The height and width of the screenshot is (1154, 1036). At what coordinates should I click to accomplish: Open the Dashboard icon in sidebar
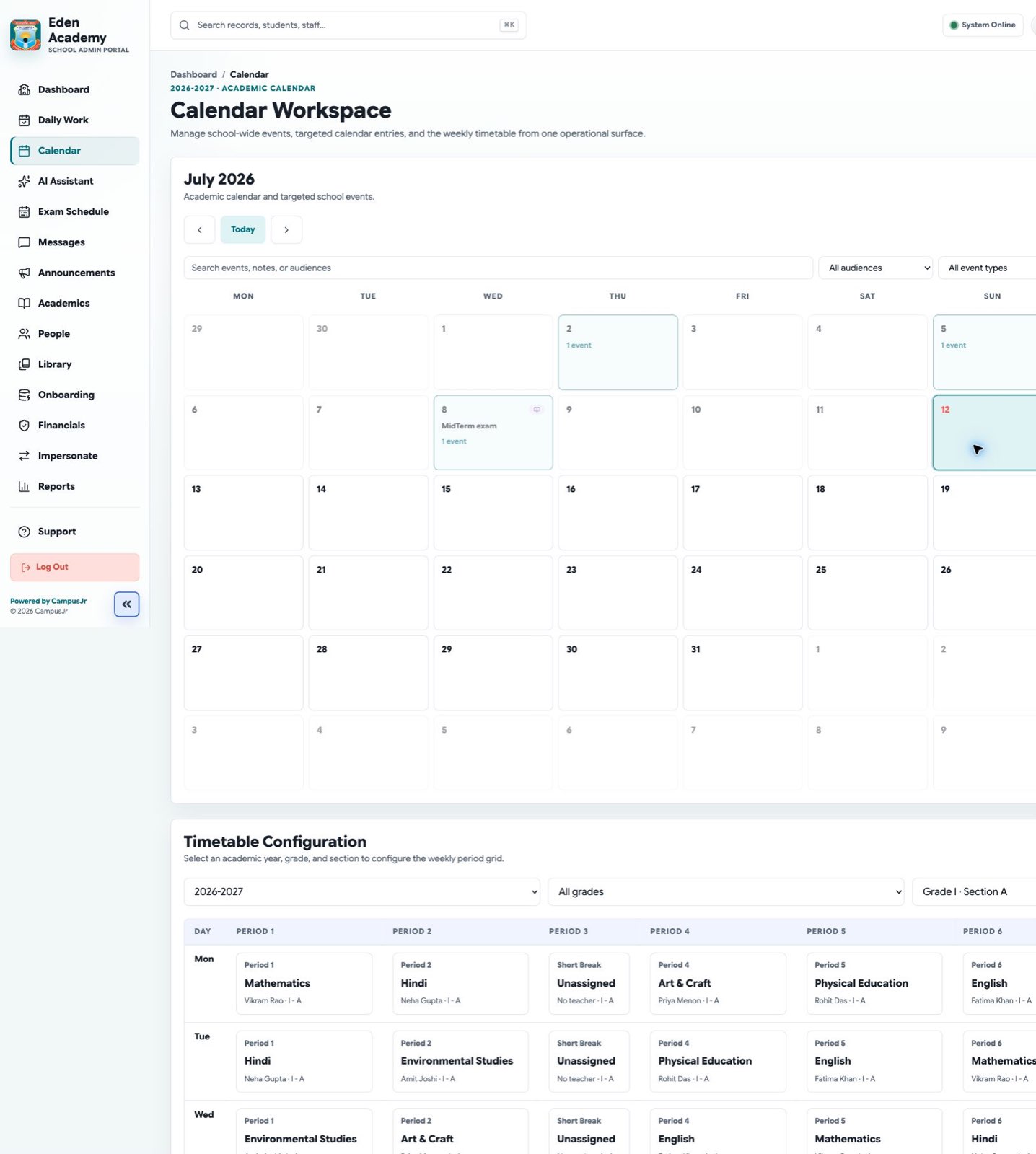(24, 89)
